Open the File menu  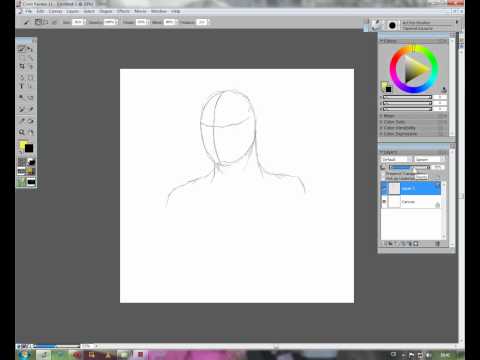[28, 11]
